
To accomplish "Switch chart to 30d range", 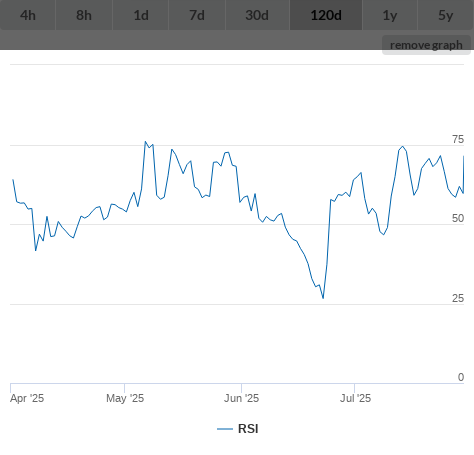I will 257,15.
